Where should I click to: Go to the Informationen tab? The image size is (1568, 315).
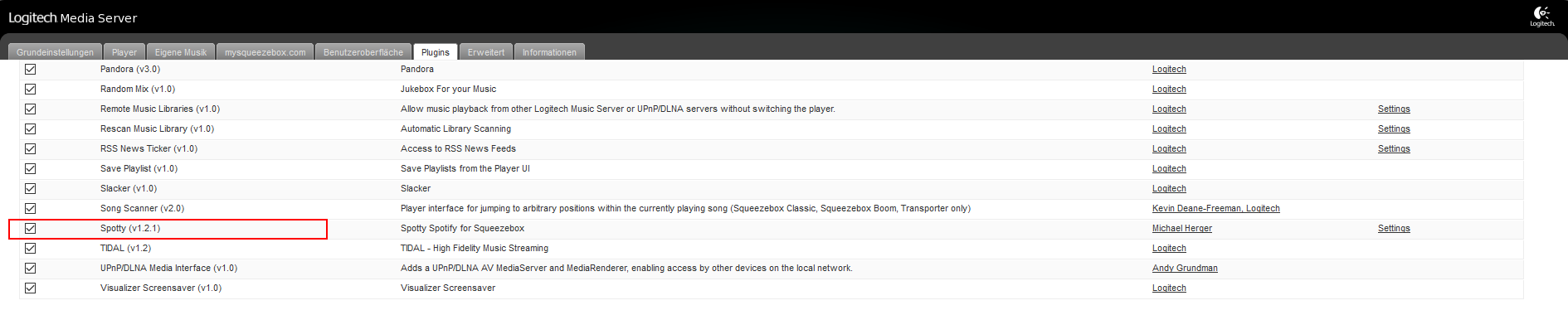(x=549, y=52)
